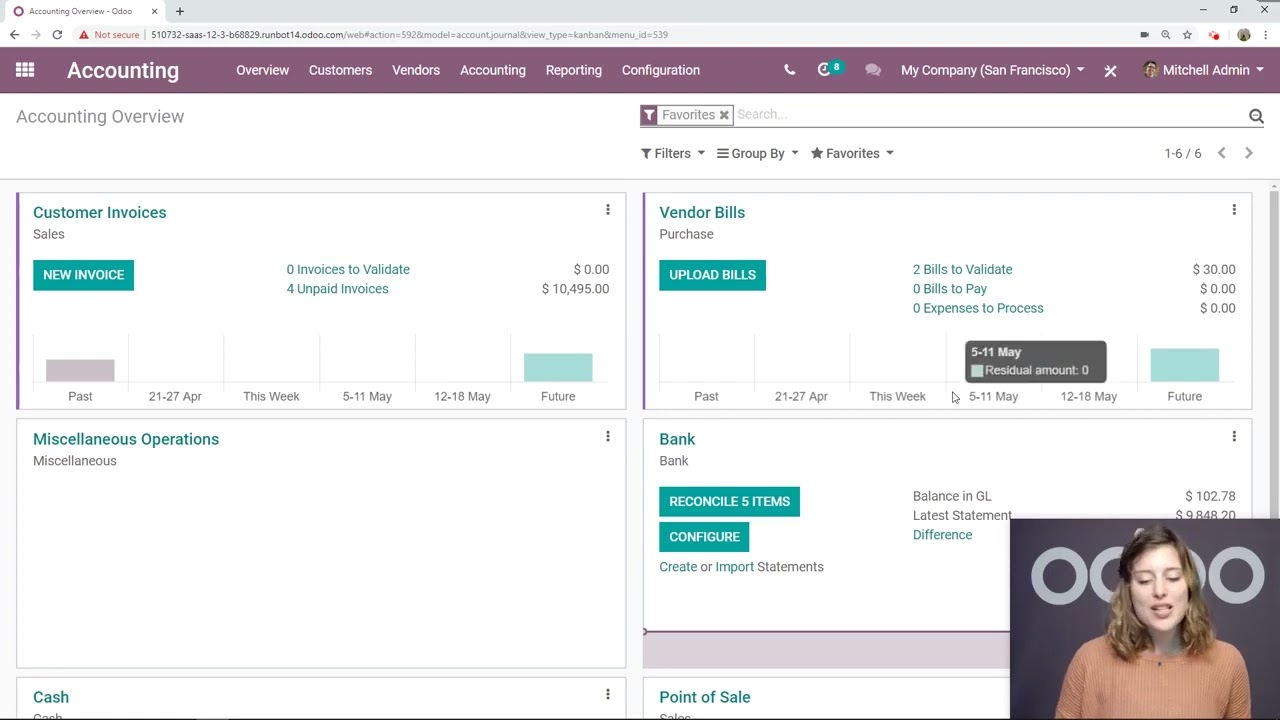Open Point of Sale card title
This screenshot has height=720, width=1280.
(x=705, y=697)
